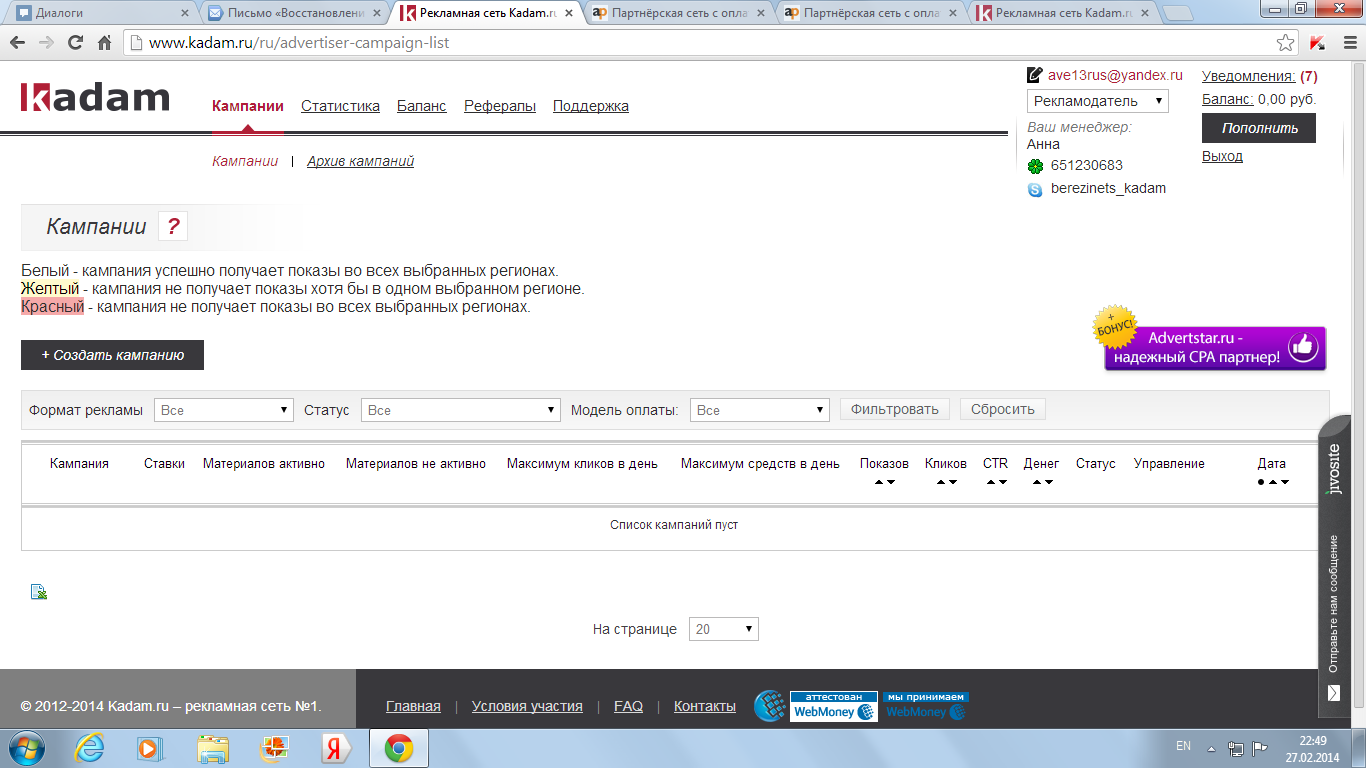This screenshot has width=1366, height=768.
Task: Open the На странице 20 dropdown
Action: 724,629
